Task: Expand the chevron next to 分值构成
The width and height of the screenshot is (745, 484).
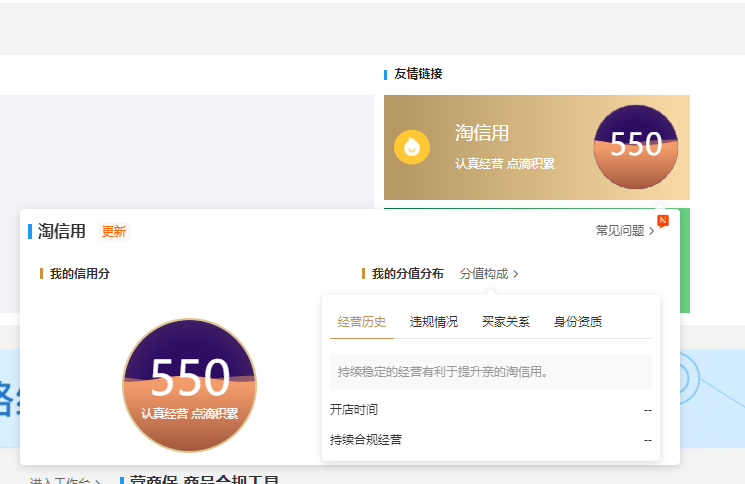Action: point(516,274)
